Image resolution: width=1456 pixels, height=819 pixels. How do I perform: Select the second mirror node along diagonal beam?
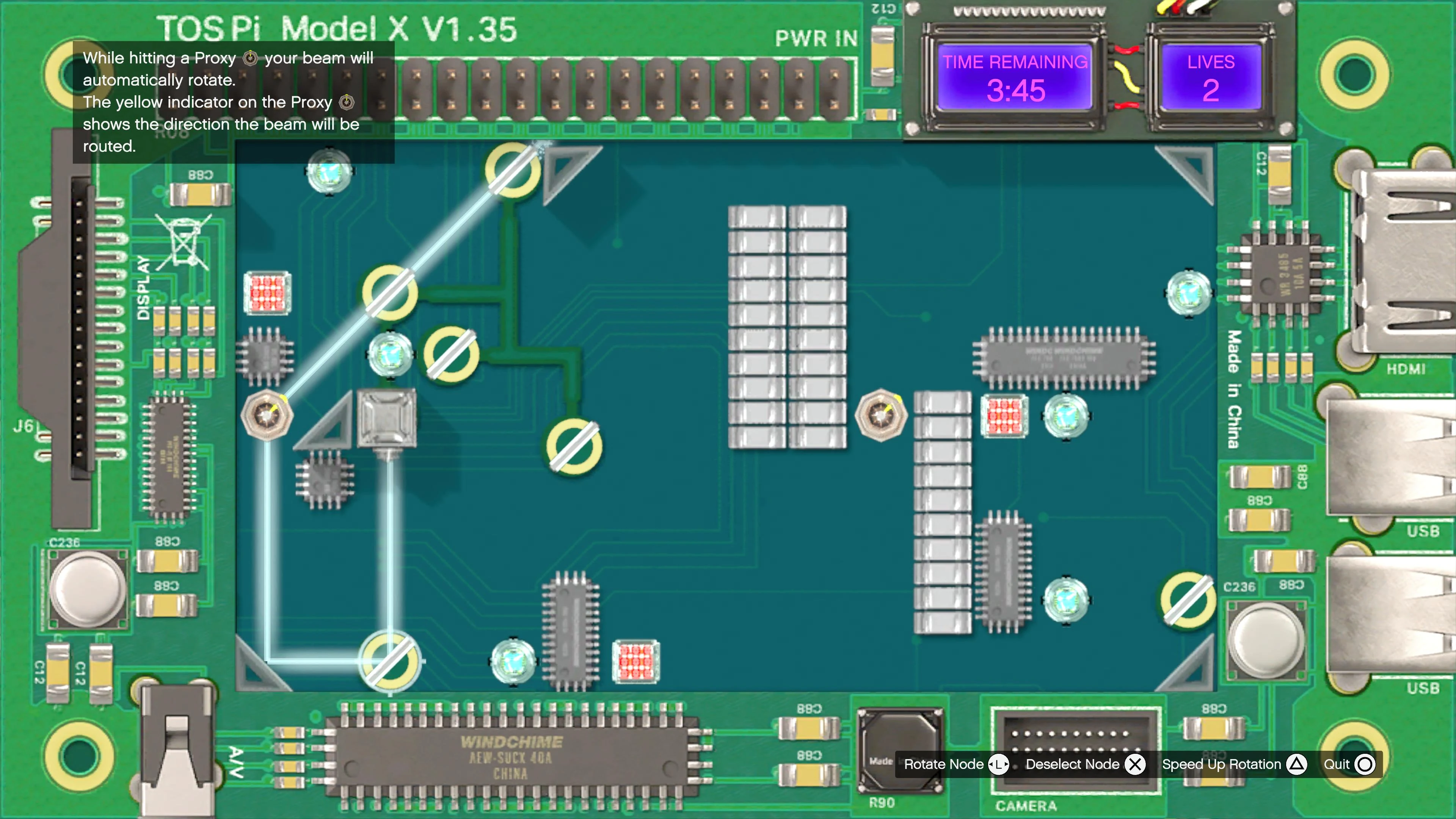[x=390, y=293]
